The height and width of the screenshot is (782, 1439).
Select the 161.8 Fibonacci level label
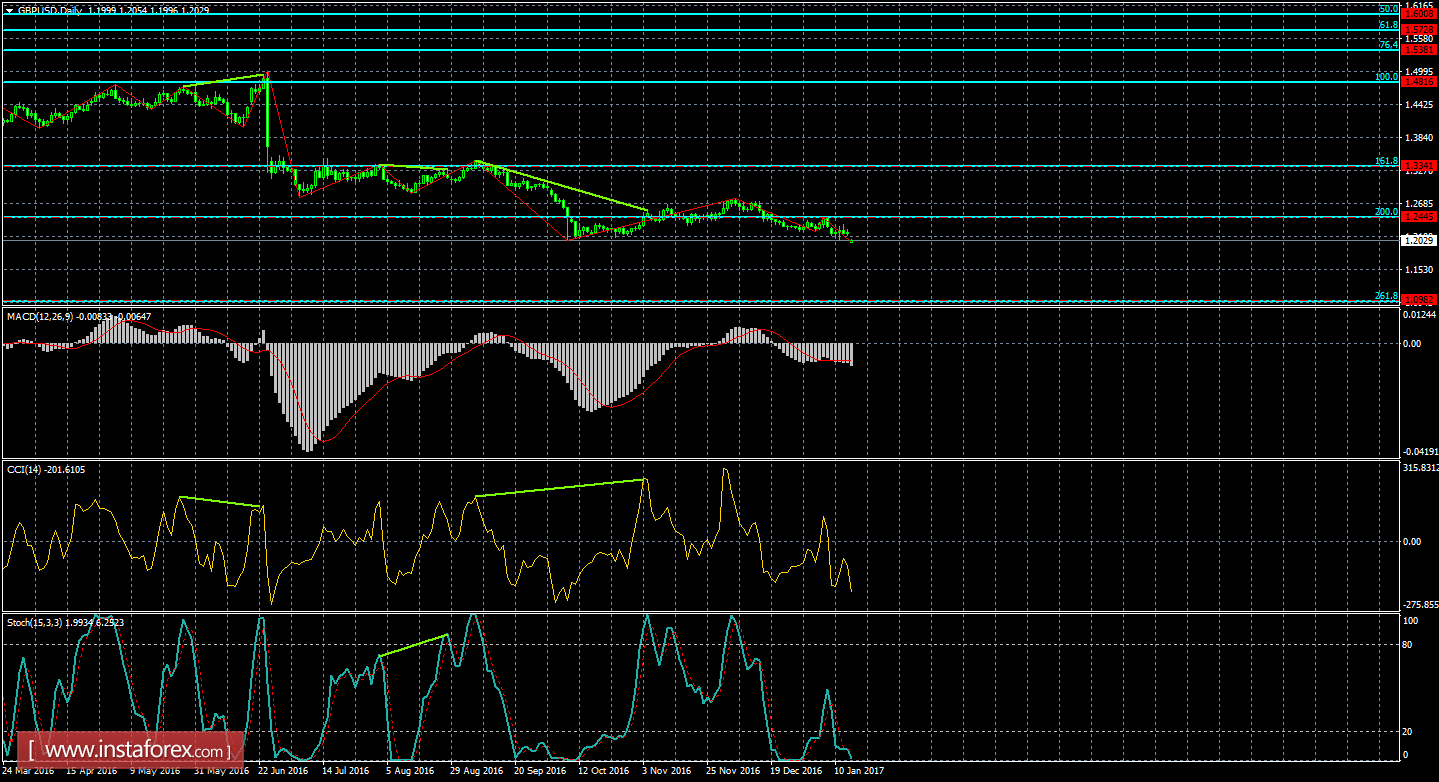1386,160
